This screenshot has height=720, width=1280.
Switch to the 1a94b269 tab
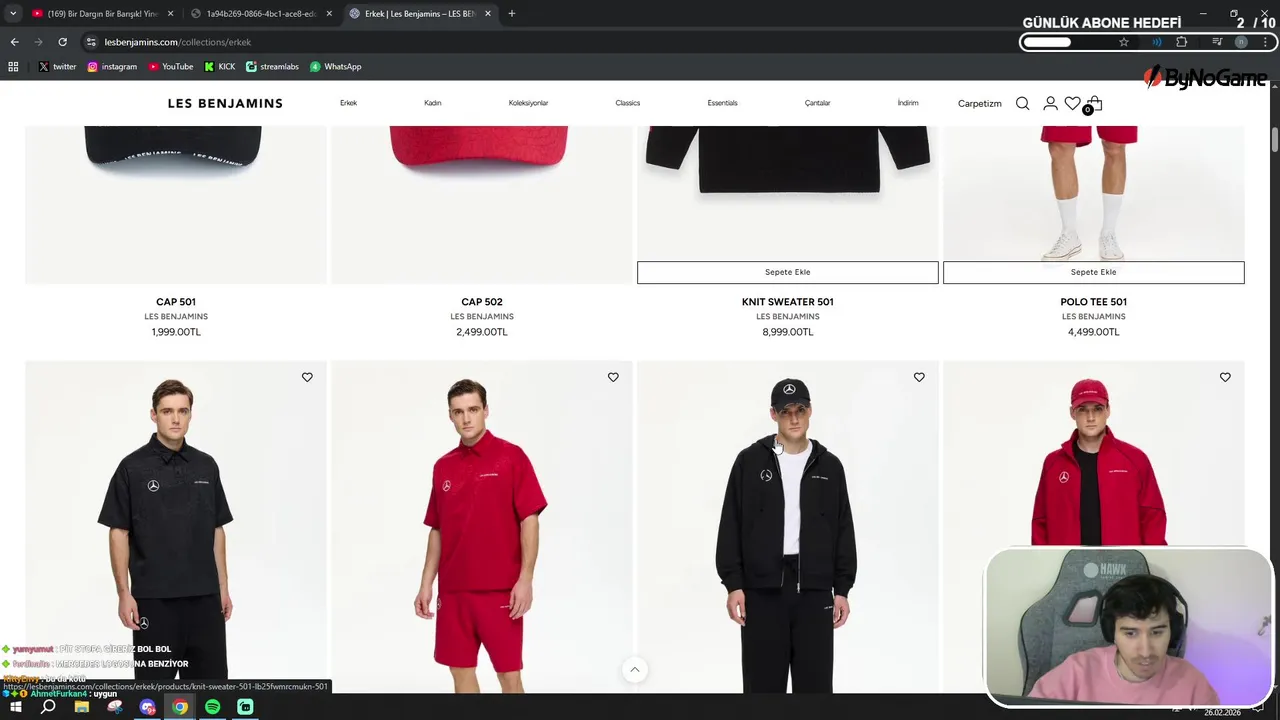click(260, 14)
